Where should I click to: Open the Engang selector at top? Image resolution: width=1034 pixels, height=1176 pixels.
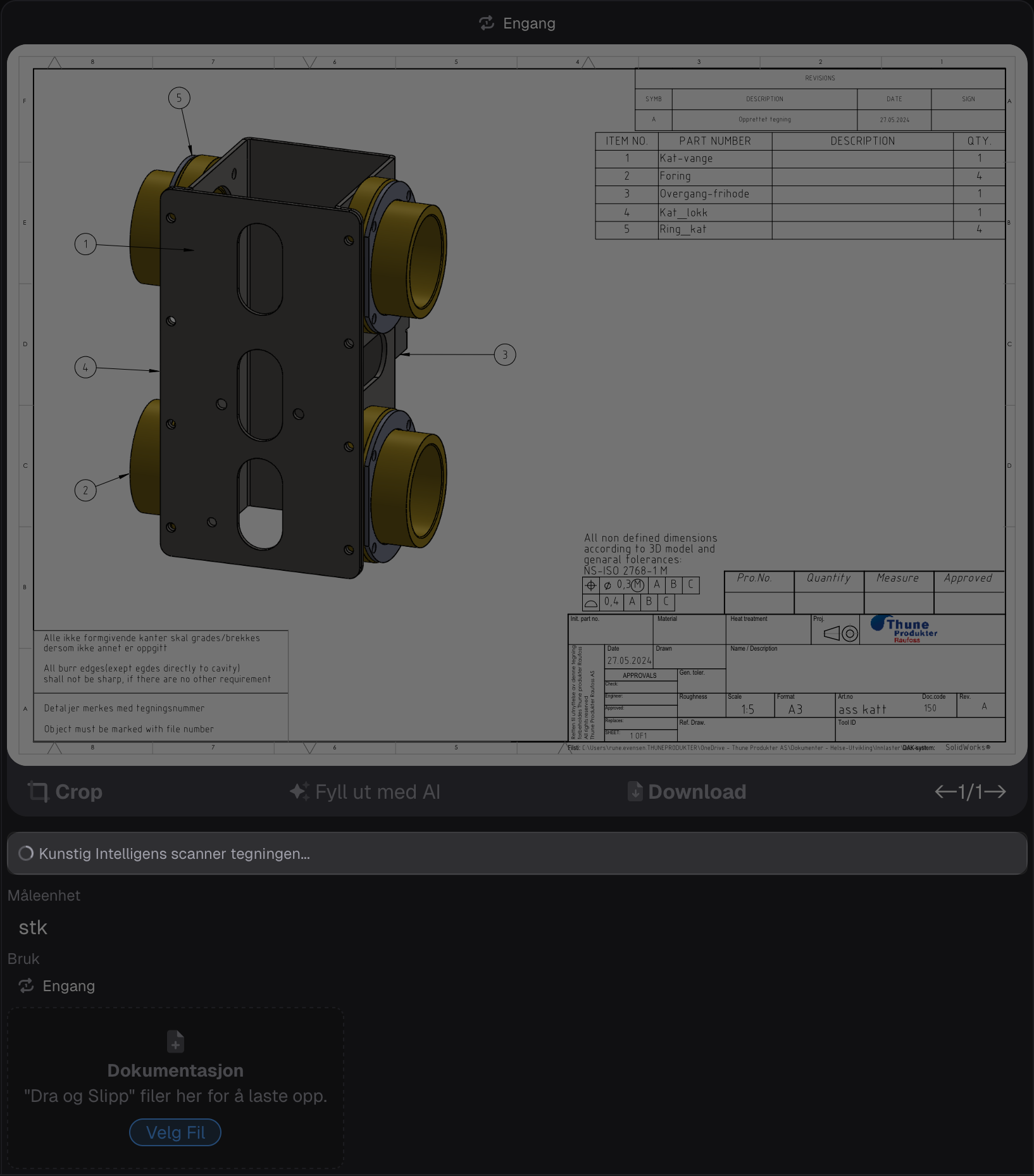click(x=517, y=23)
